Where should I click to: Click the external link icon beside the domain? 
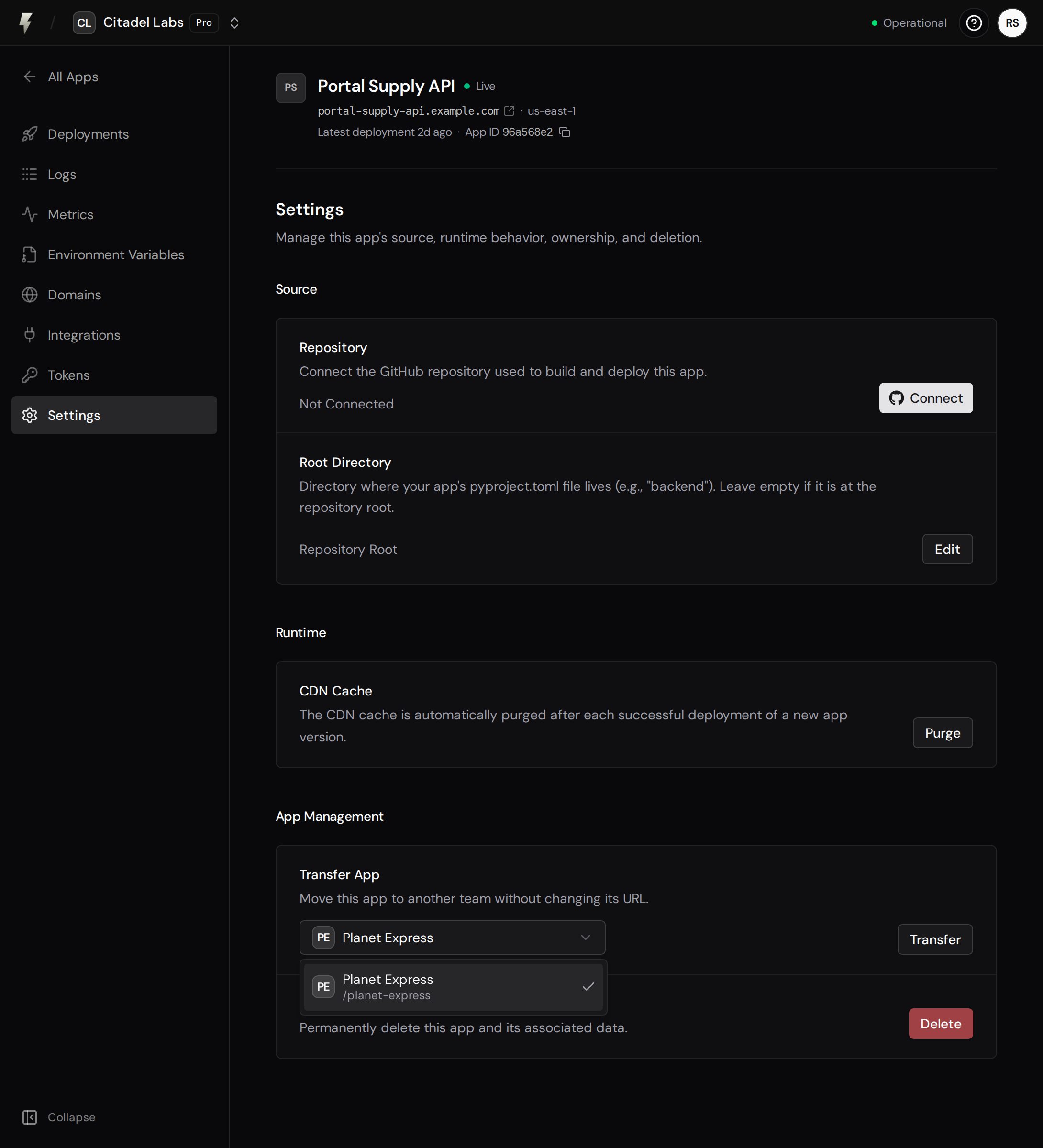coord(509,111)
